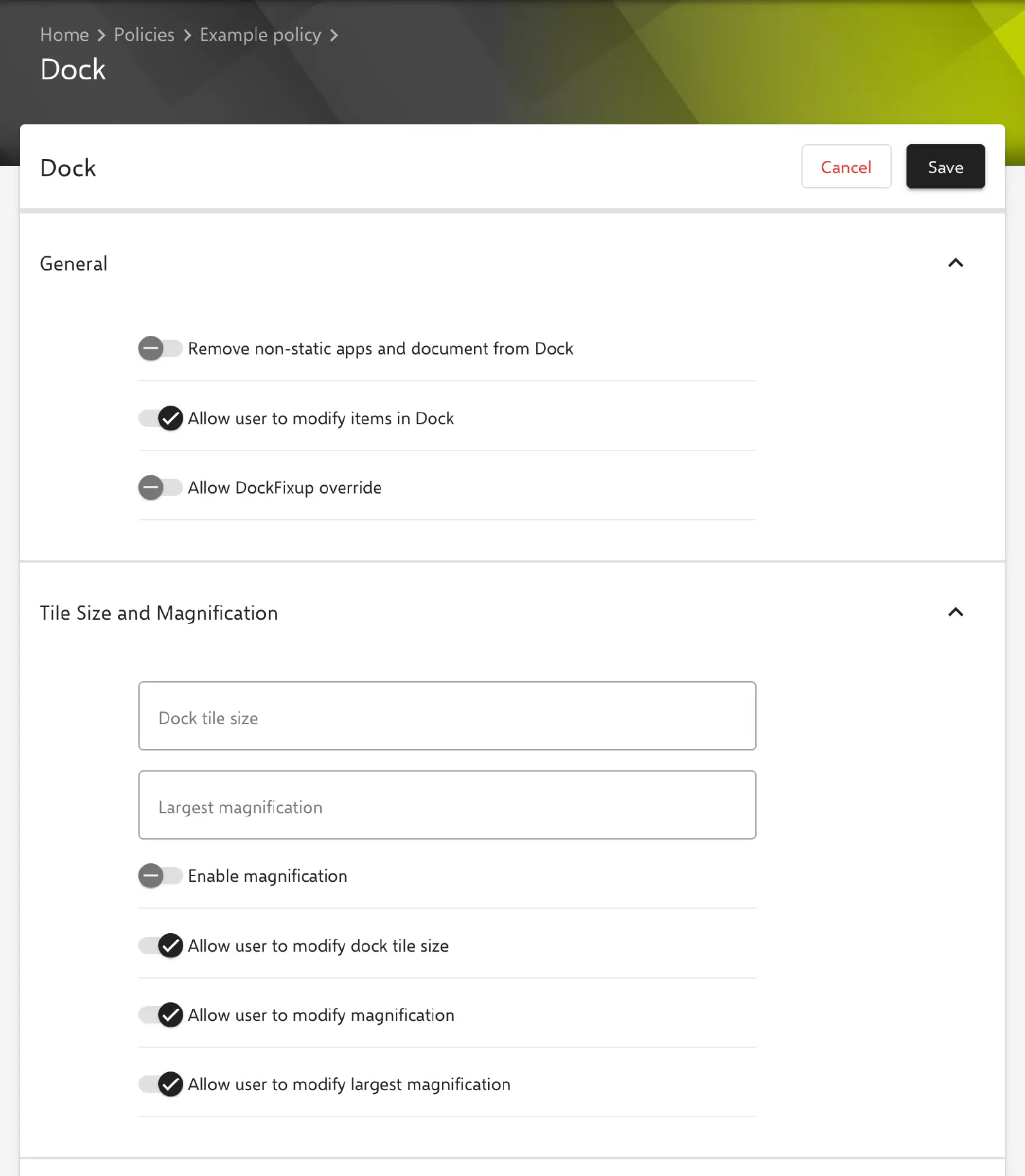This screenshot has width=1025, height=1176.
Task: Click the chevron after Policies breadcrumb
Action: [187, 35]
